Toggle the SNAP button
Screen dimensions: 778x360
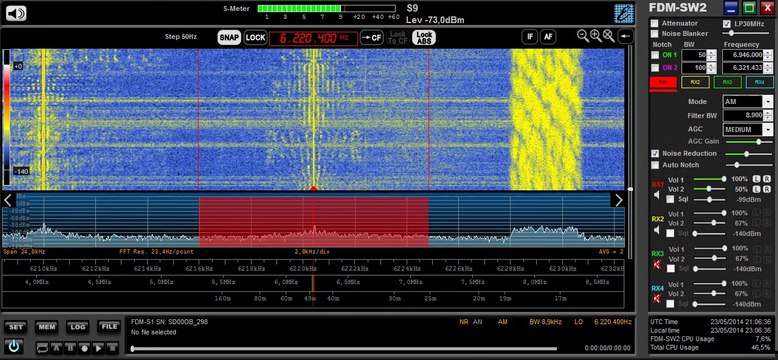click(229, 38)
